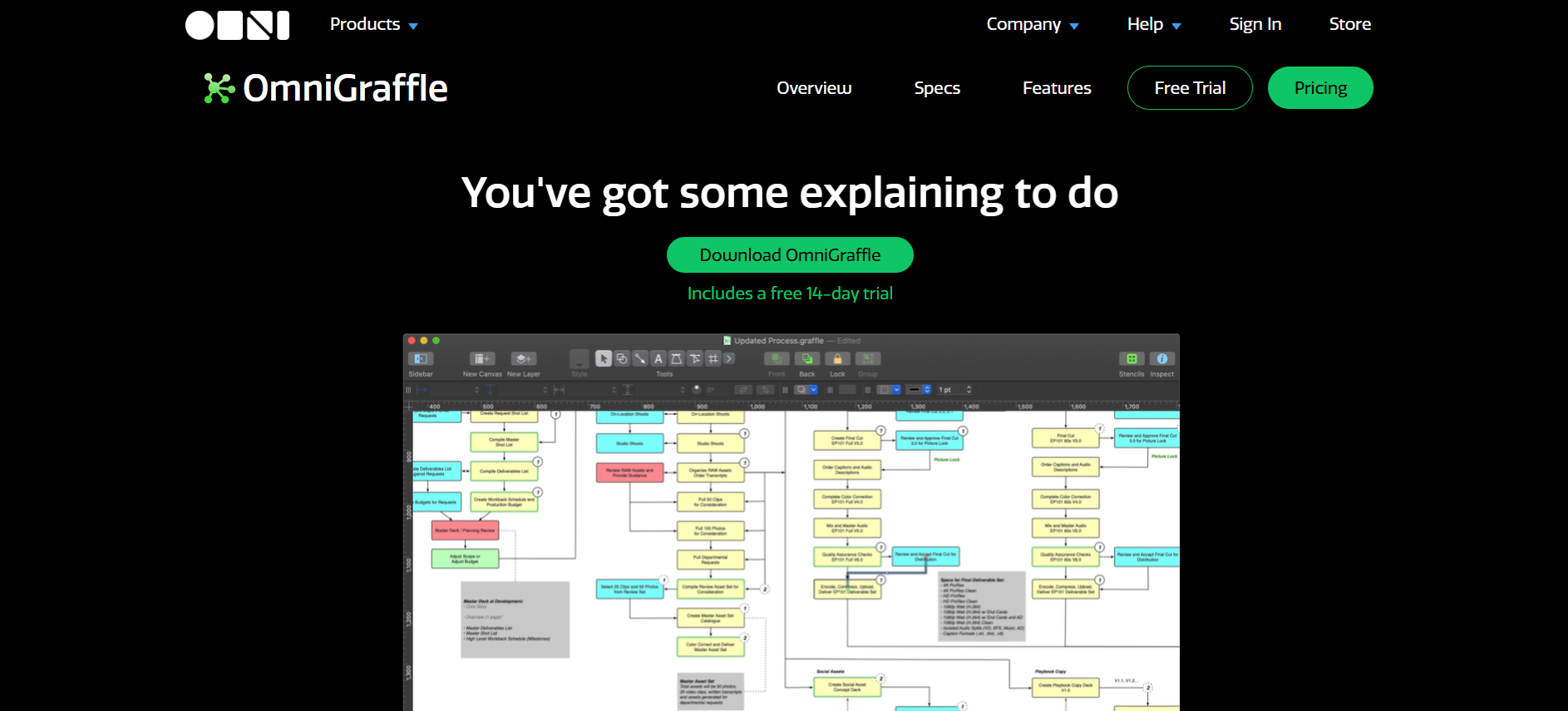The image size is (1568, 711).
Task: Click the Sign In link
Action: [x=1255, y=24]
